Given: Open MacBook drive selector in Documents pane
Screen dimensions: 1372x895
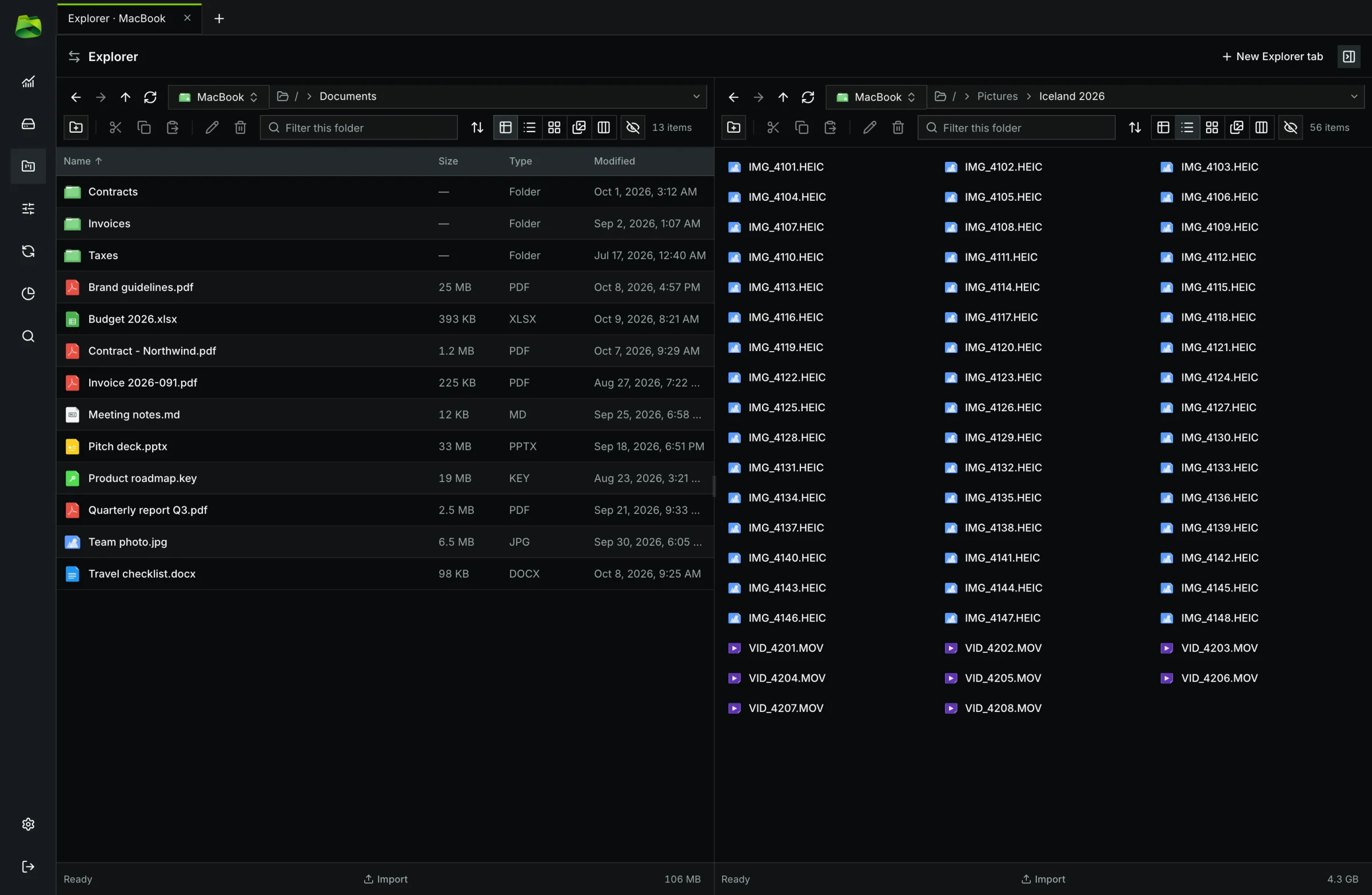Looking at the screenshot, I should 218,97.
